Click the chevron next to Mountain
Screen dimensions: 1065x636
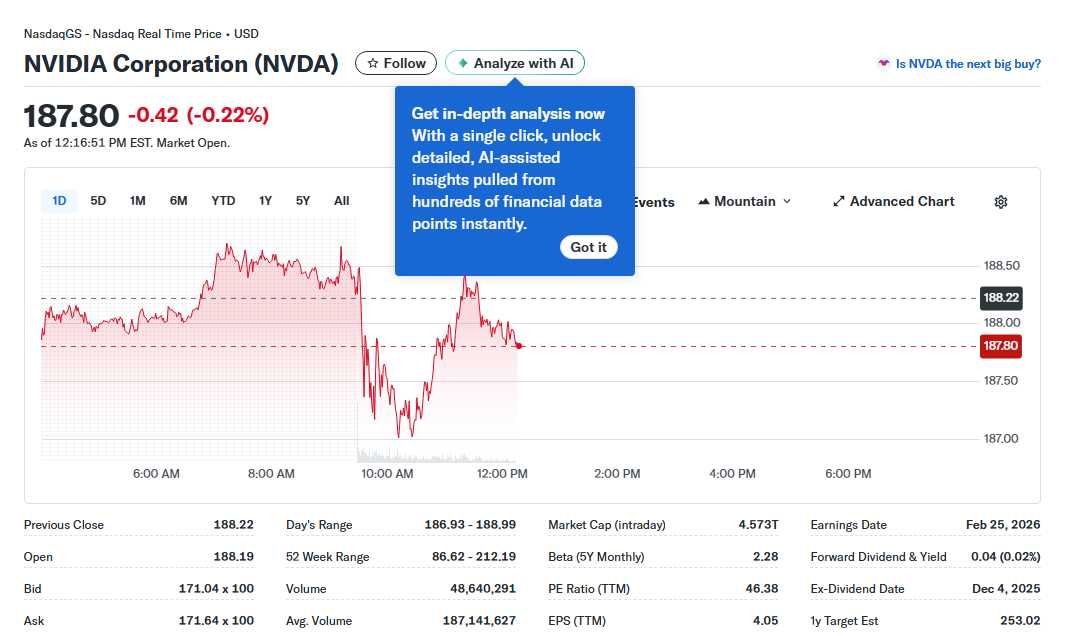pyautogui.click(x=789, y=201)
